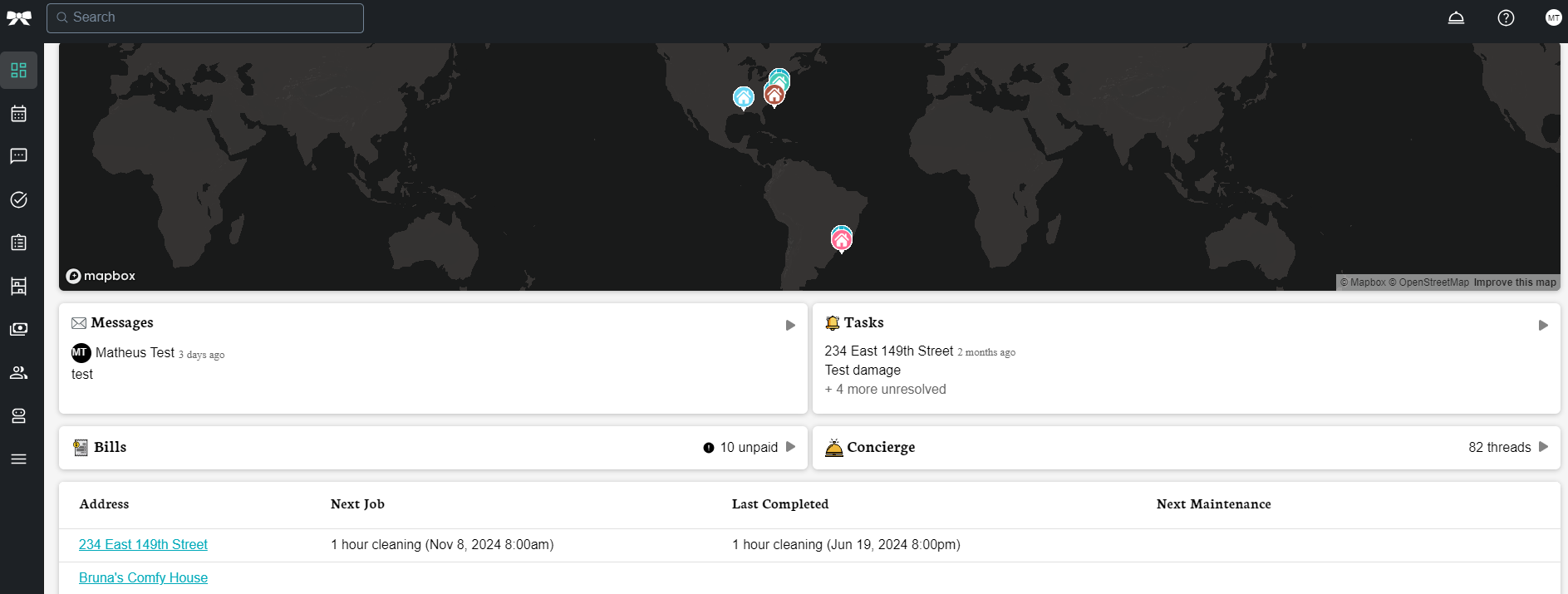Viewport: 1568px width, 594px height.
Task: Open the people icon in sidebar
Action: point(18,373)
